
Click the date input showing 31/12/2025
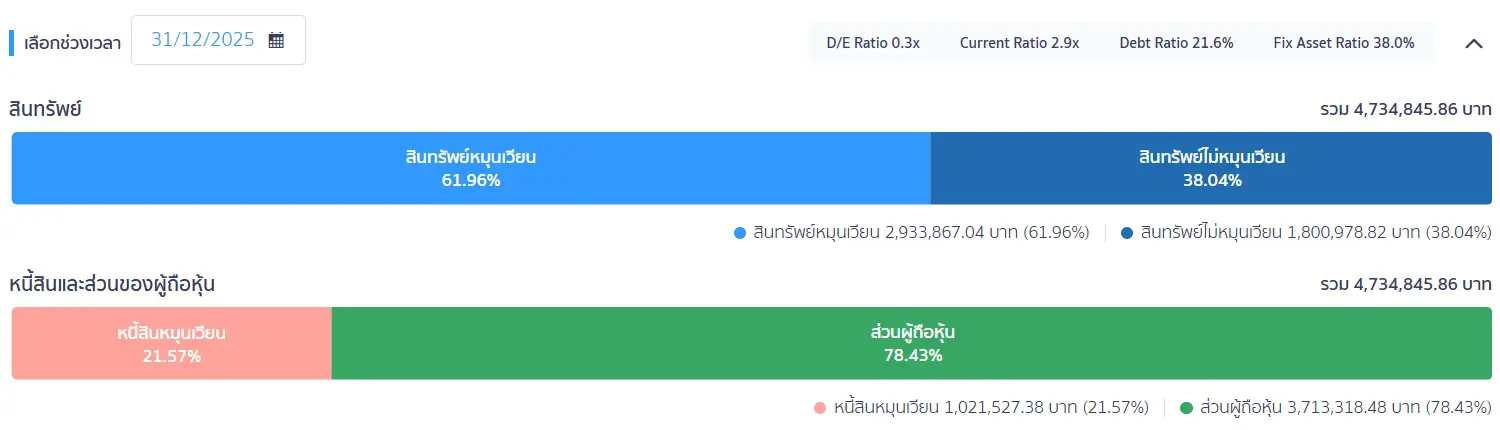click(218, 41)
